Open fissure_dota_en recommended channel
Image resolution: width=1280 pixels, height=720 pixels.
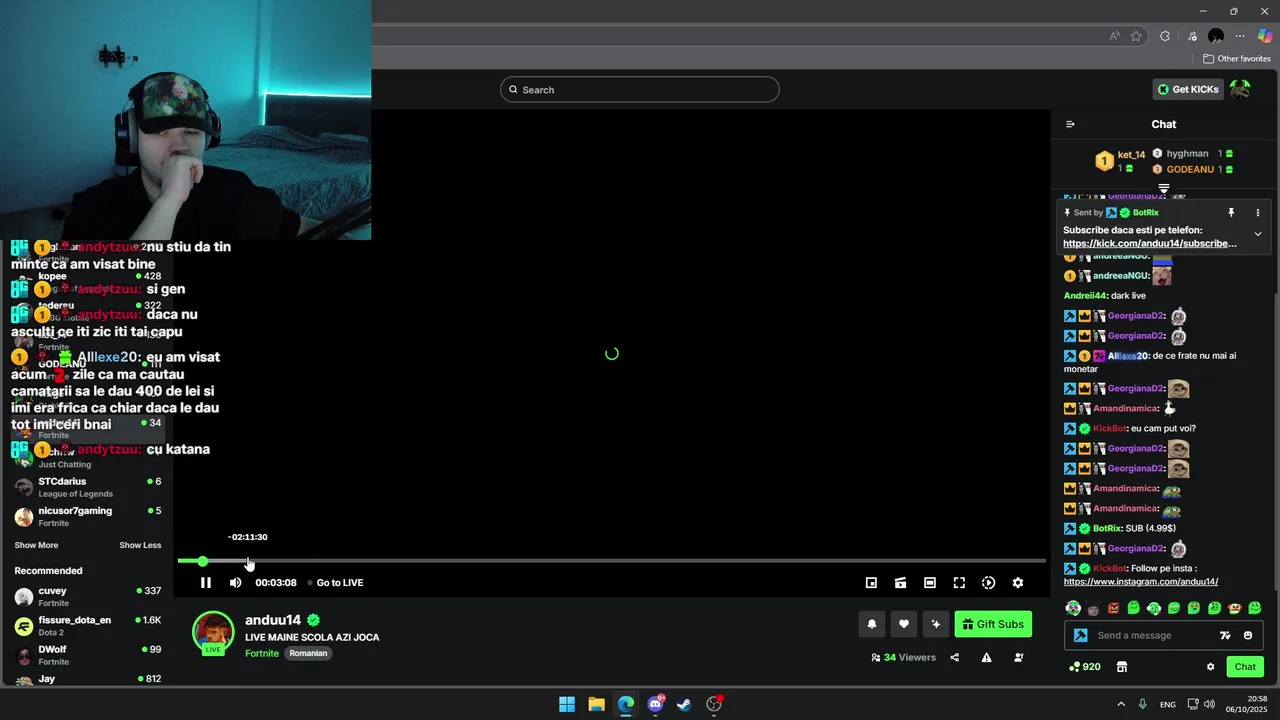coord(88,625)
